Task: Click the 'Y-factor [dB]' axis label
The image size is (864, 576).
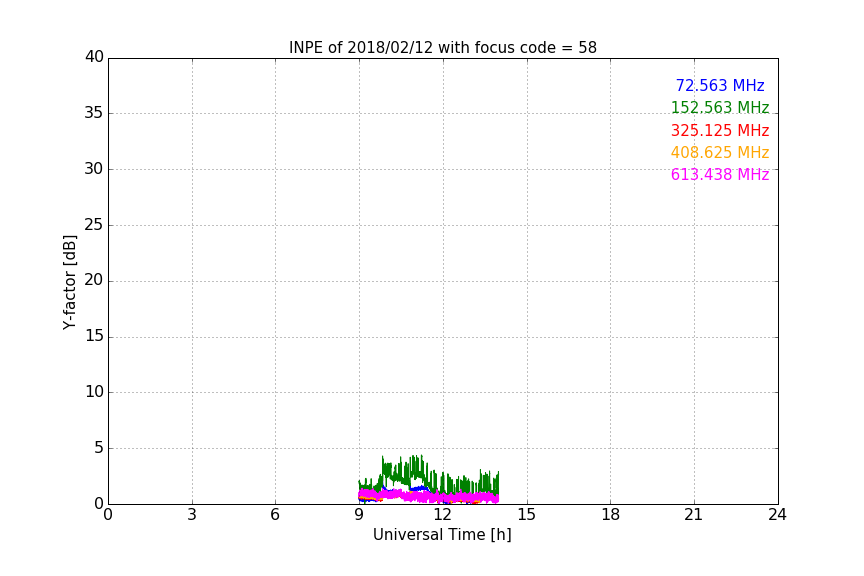Action: point(69,282)
